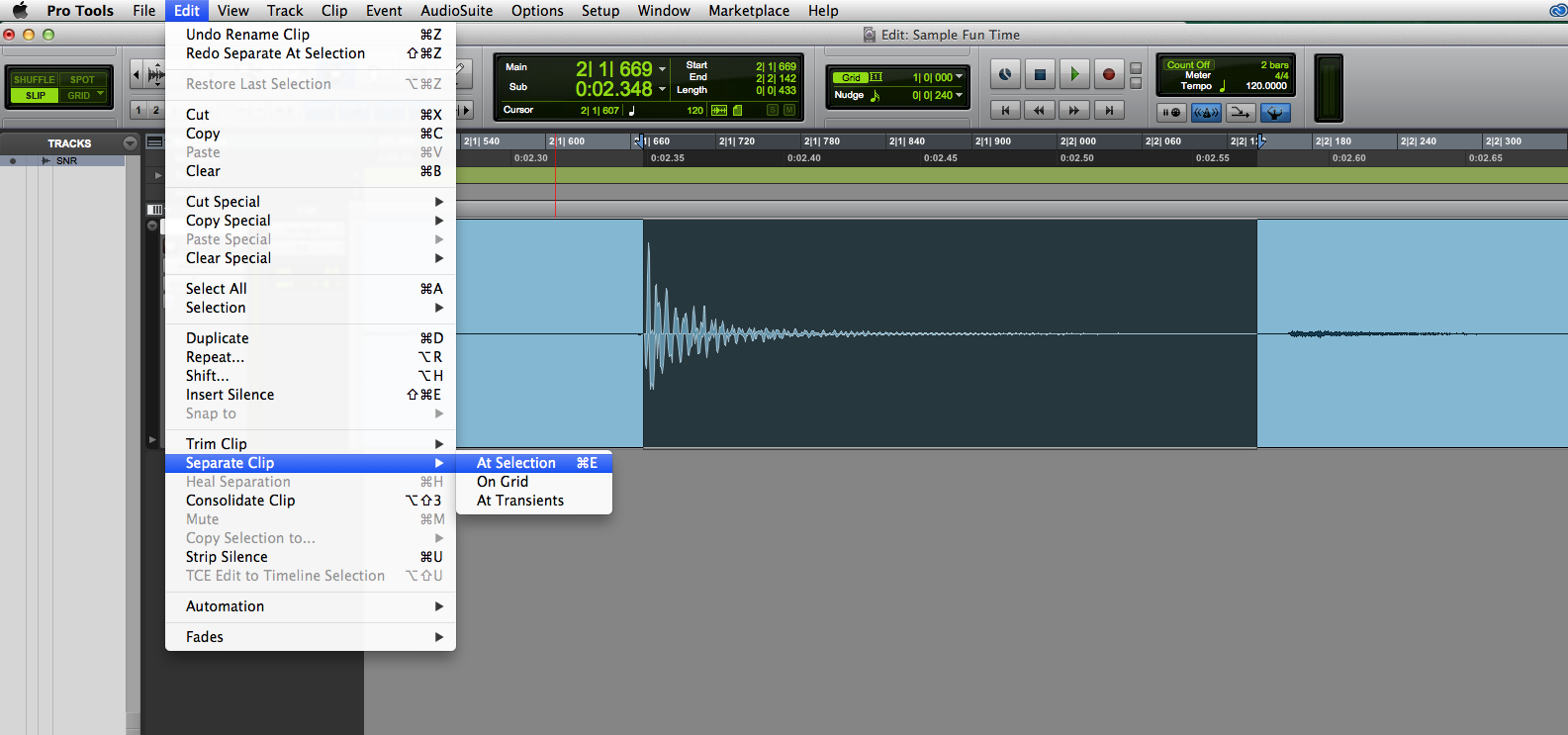Click the Nudge note value icon
This screenshot has height=735, width=1568.
pyautogui.click(x=876, y=96)
